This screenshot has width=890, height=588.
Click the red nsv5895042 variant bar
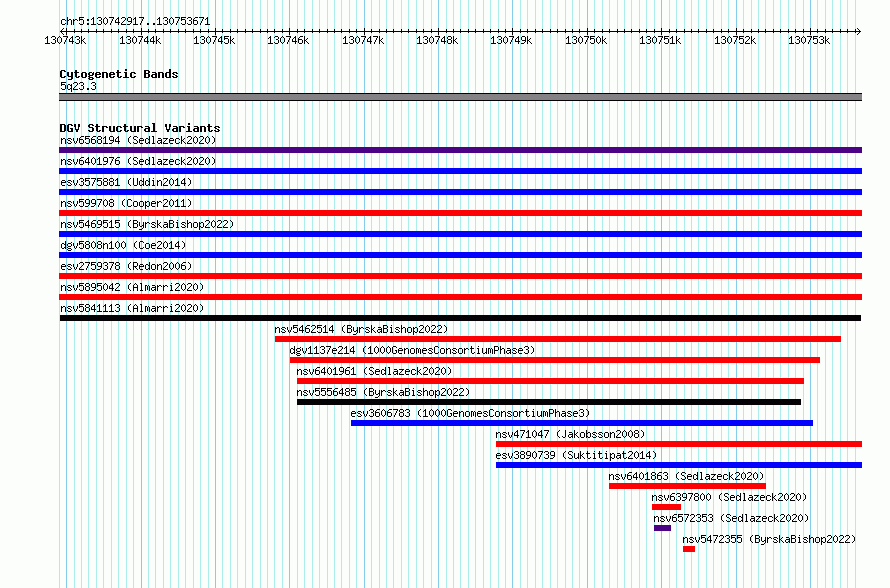460,297
